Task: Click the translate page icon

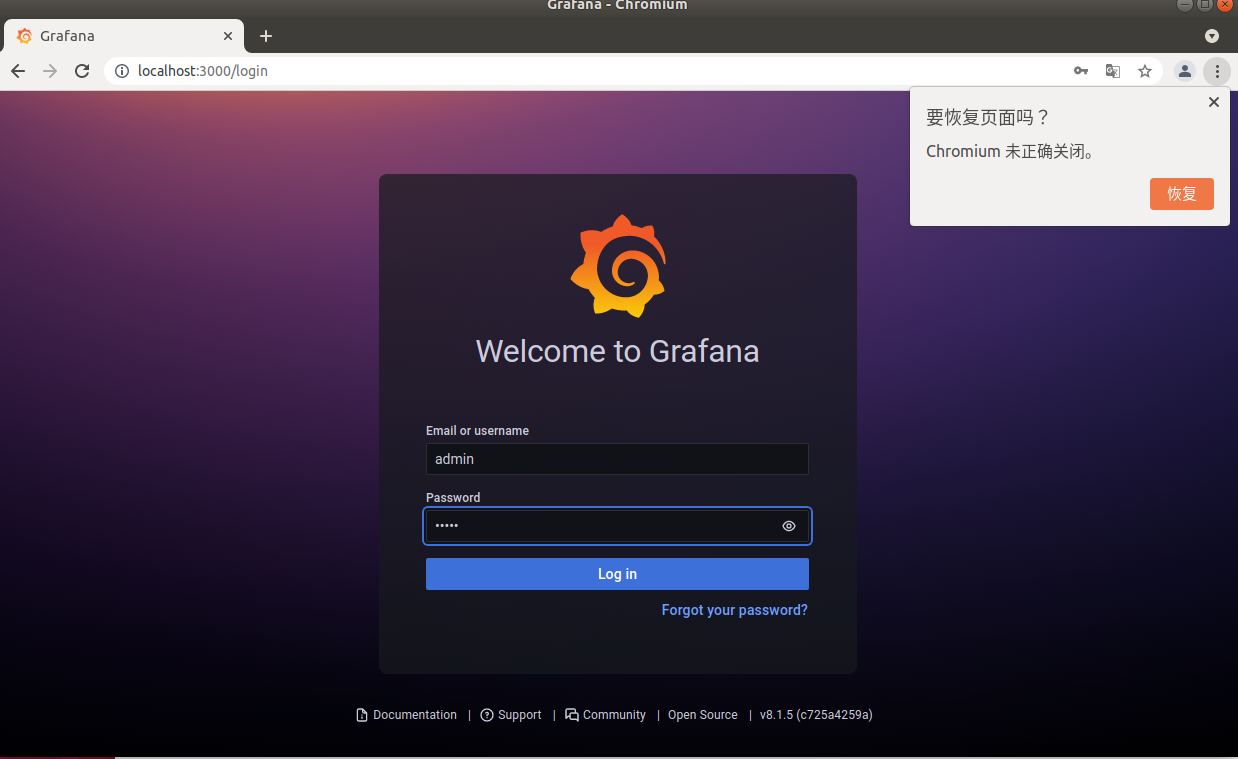Action: click(x=1113, y=71)
